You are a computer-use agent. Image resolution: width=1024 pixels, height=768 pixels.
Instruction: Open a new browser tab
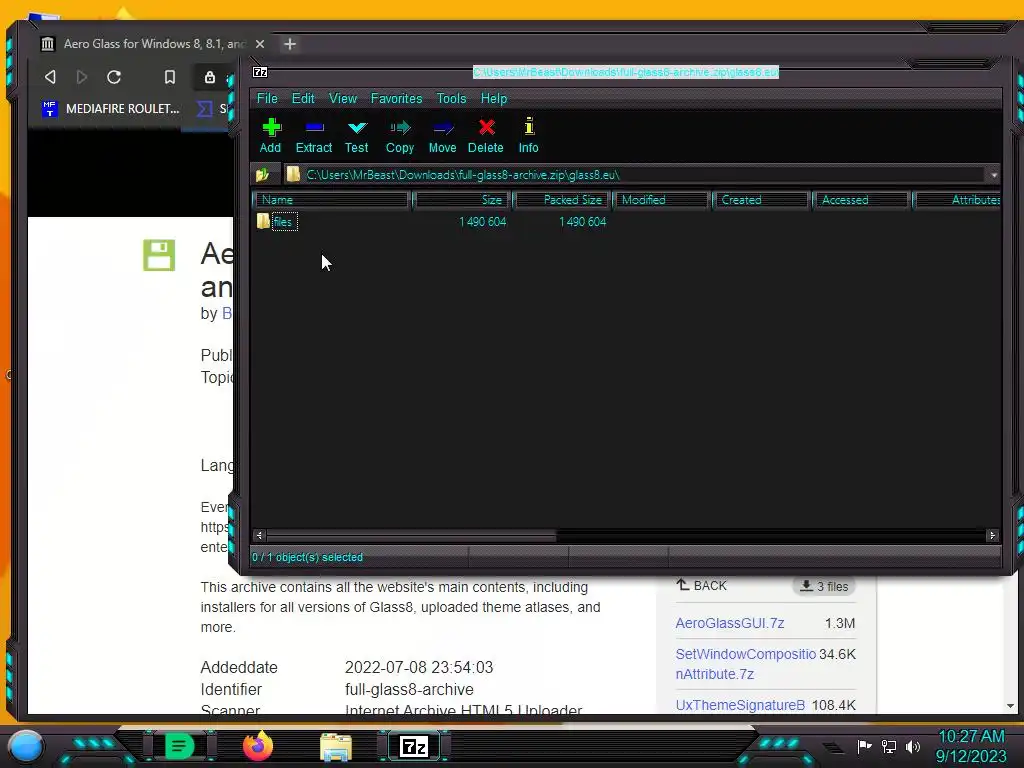click(290, 44)
